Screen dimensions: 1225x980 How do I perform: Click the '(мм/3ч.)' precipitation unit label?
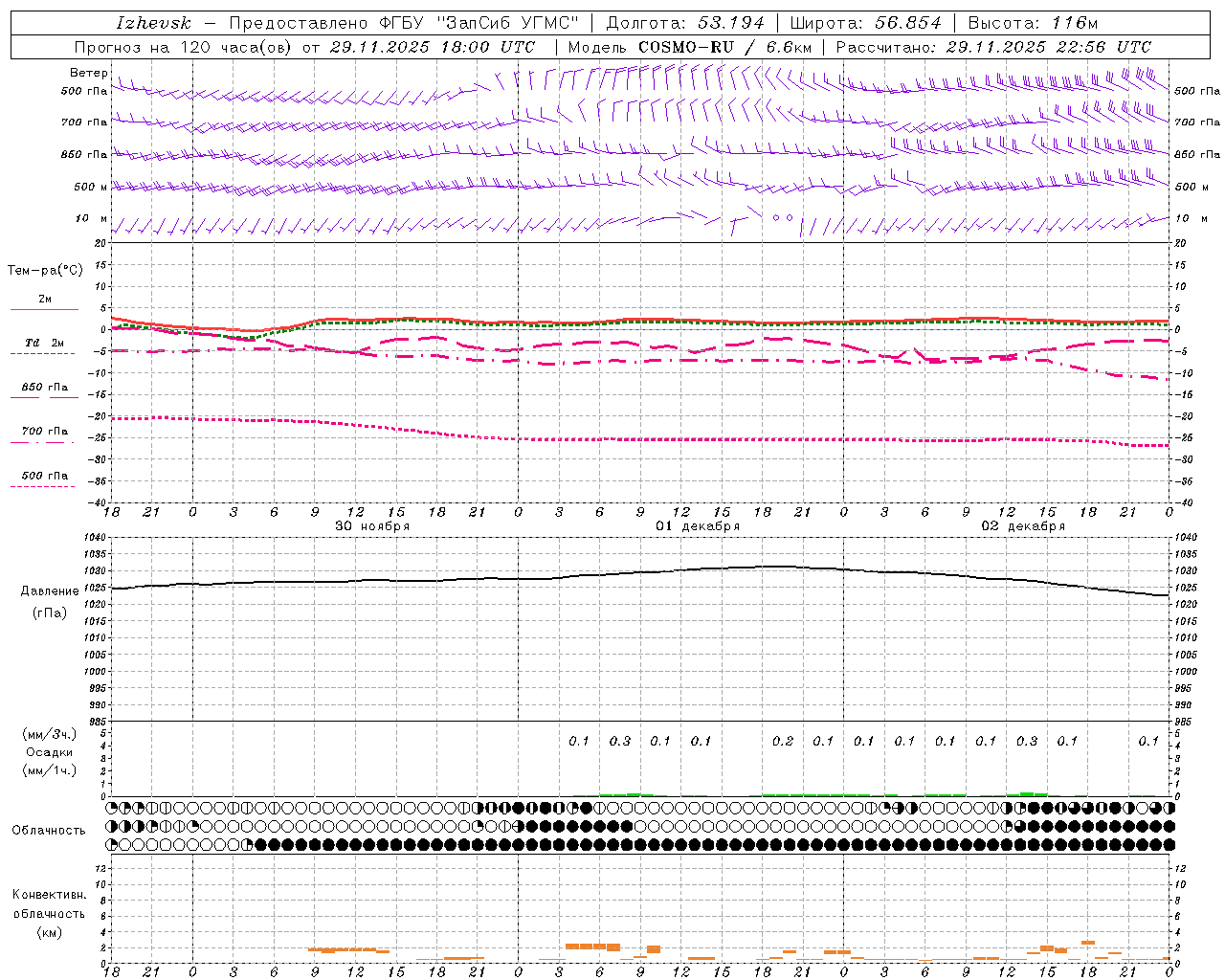coord(50,735)
